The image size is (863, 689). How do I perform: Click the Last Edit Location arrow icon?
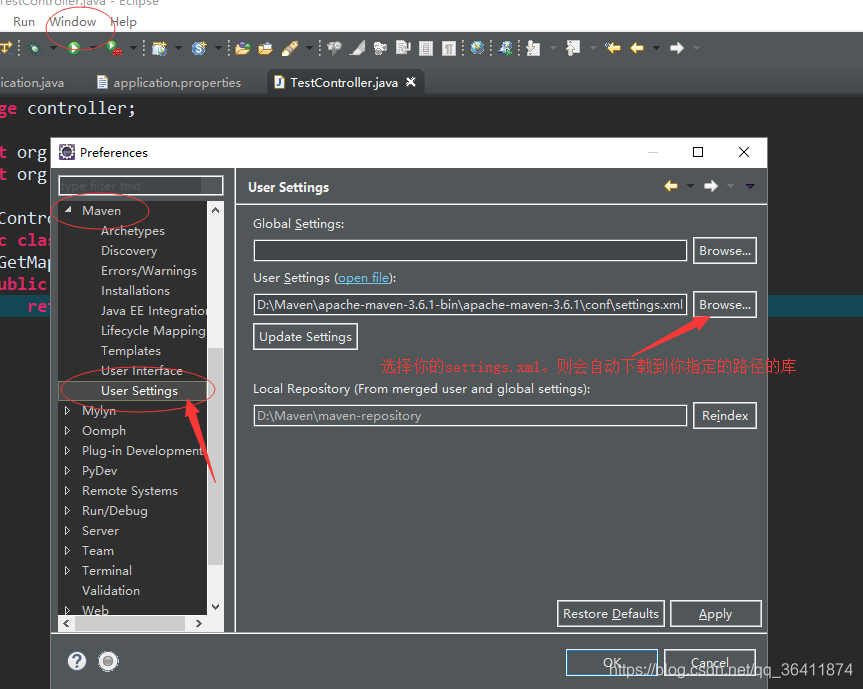pos(613,48)
